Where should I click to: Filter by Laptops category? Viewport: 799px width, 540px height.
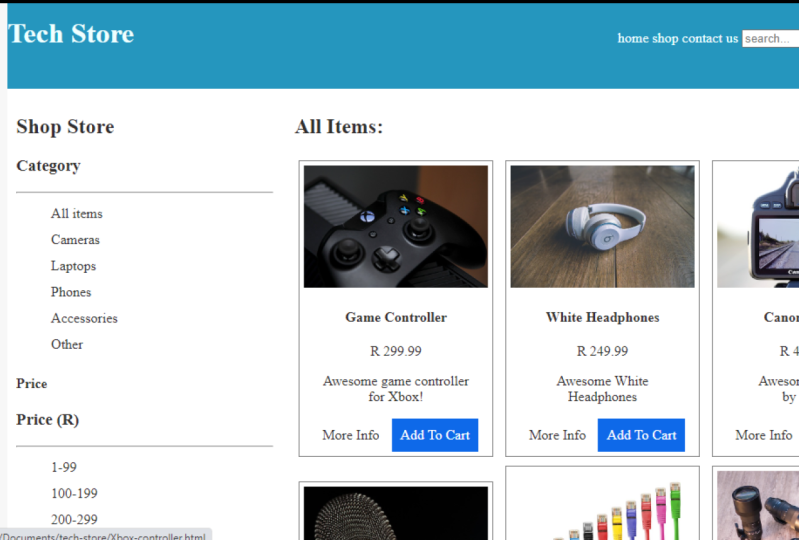(x=73, y=266)
